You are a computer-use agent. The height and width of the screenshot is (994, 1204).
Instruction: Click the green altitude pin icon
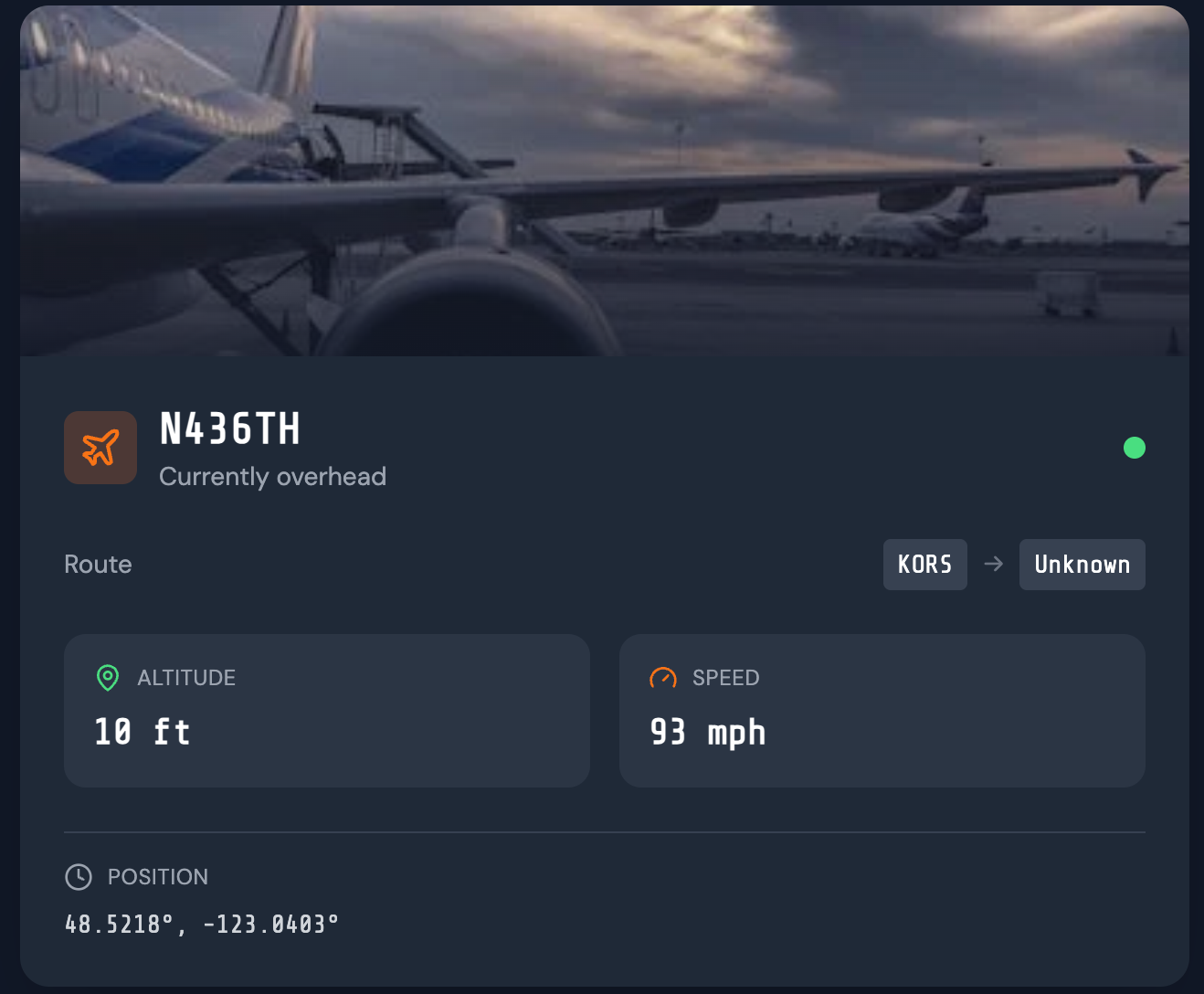[x=108, y=678]
